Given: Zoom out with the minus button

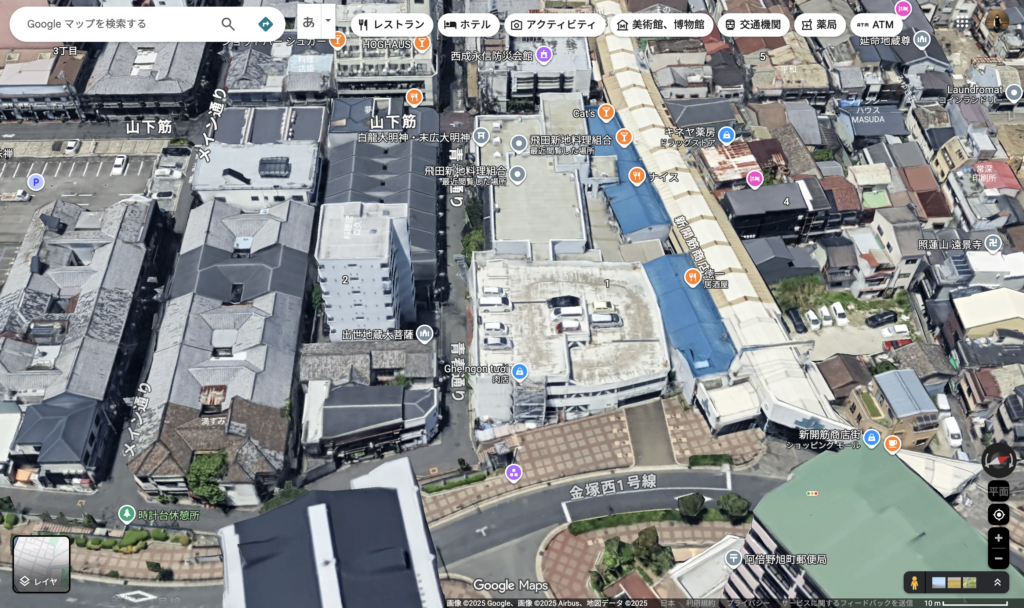Looking at the screenshot, I should pos(998,558).
